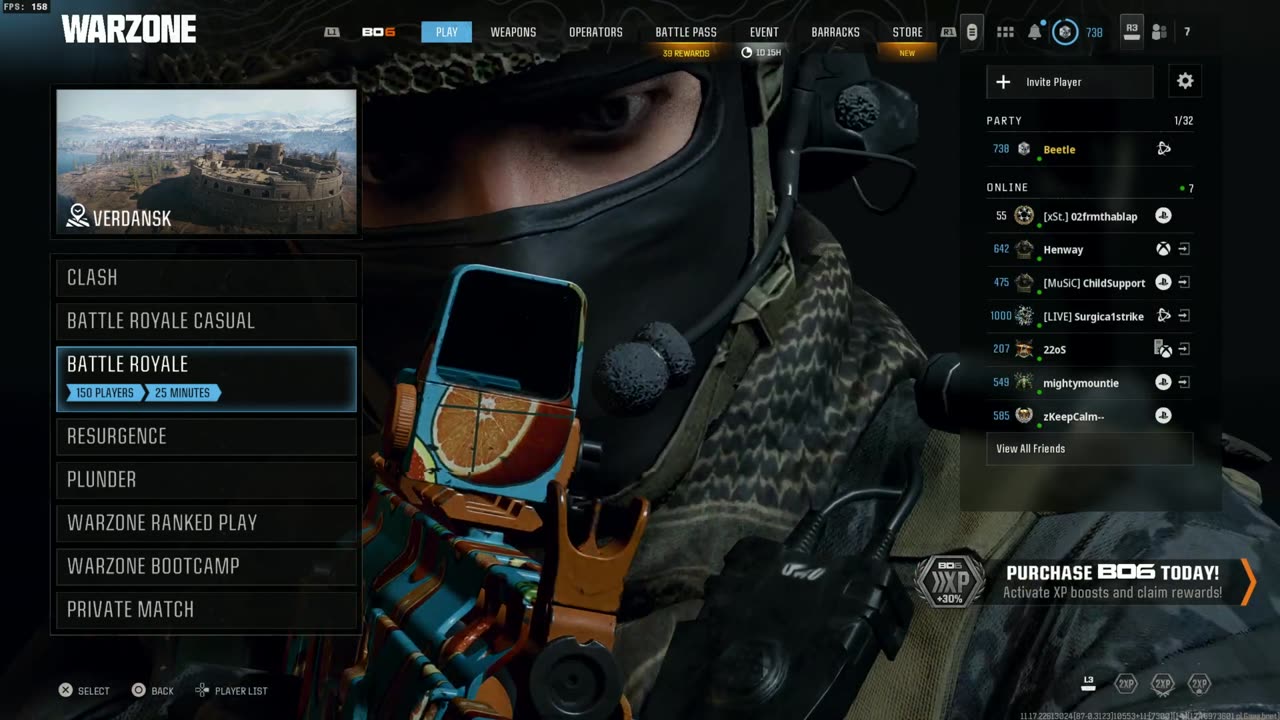1280x720 pixels.
Task: Join Henway using the join arrow icon
Action: click(1184, 249)
